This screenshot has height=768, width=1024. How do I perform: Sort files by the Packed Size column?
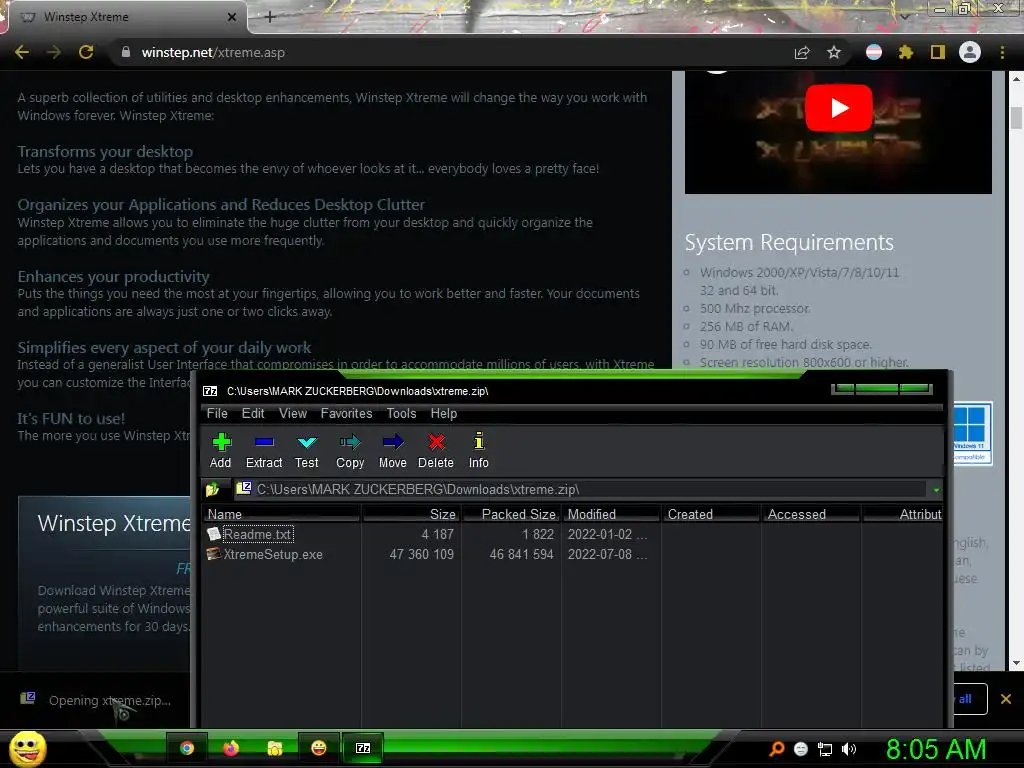pyautogui.click(x=511, y=514)
